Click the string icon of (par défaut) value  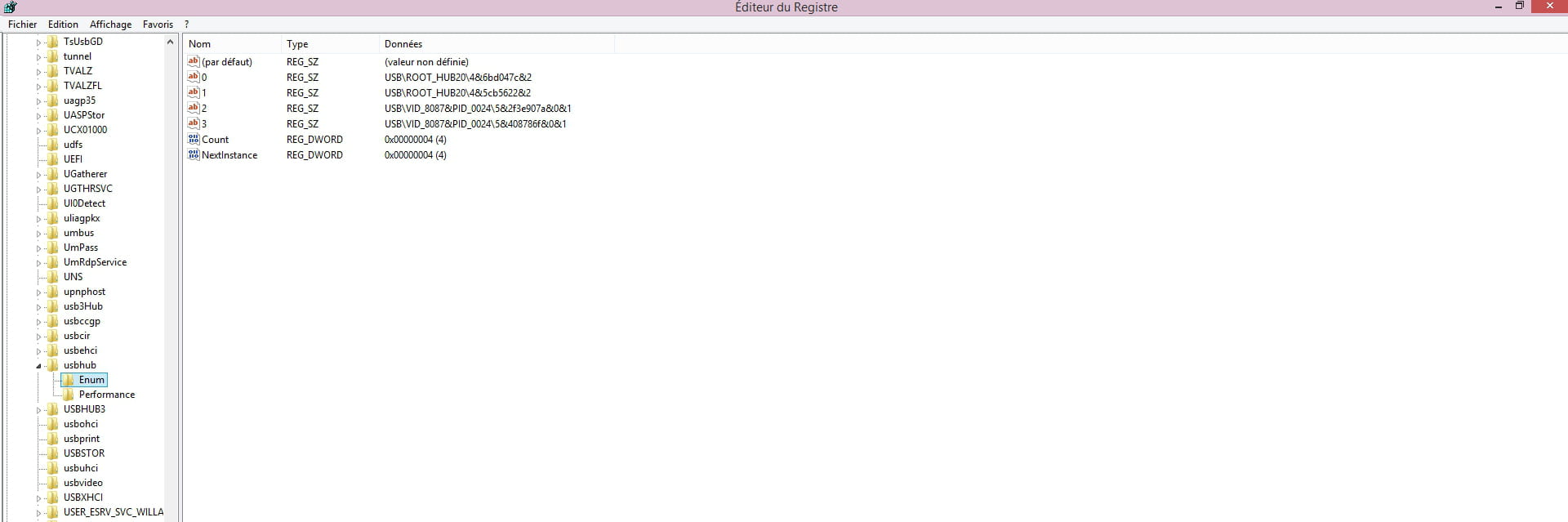pos(194,61)
